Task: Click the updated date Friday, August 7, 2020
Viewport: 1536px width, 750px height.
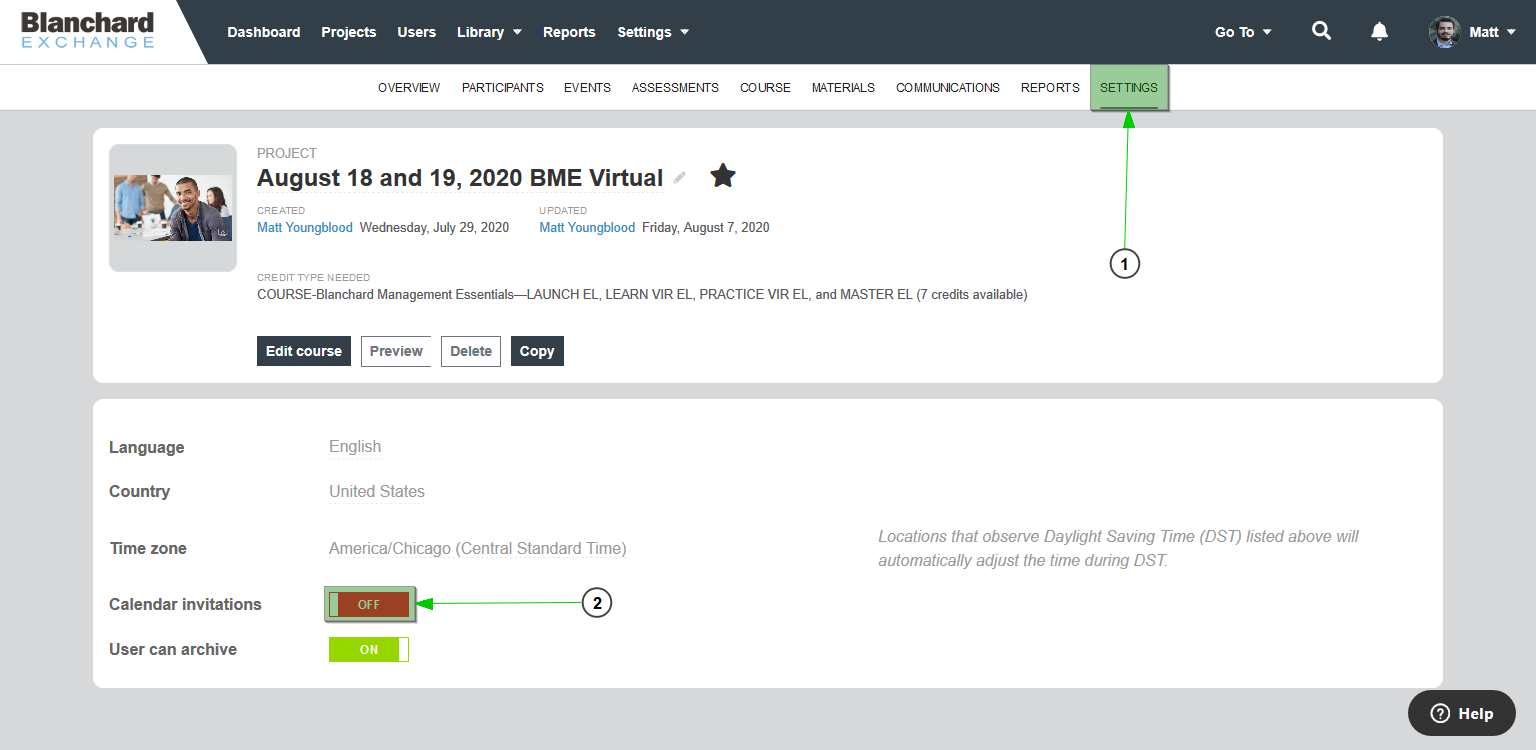Action: pos(706,227)
